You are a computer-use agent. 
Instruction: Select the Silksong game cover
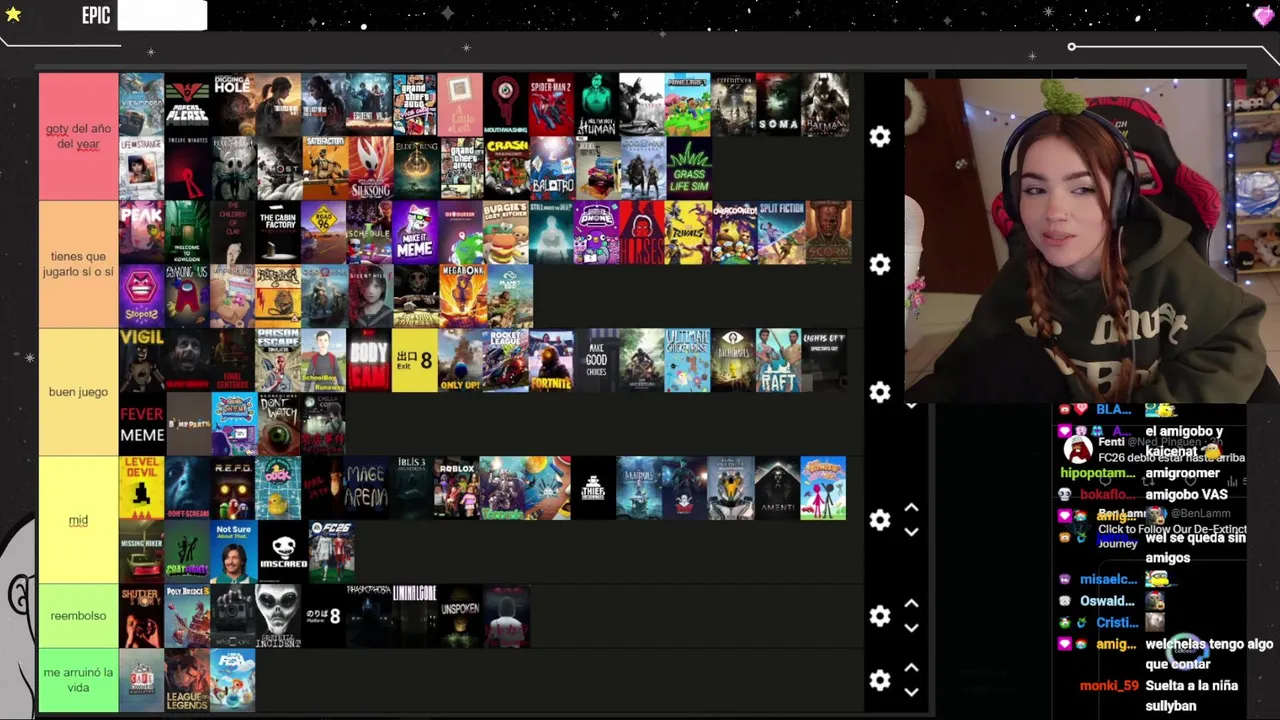(x=370, y=168)
